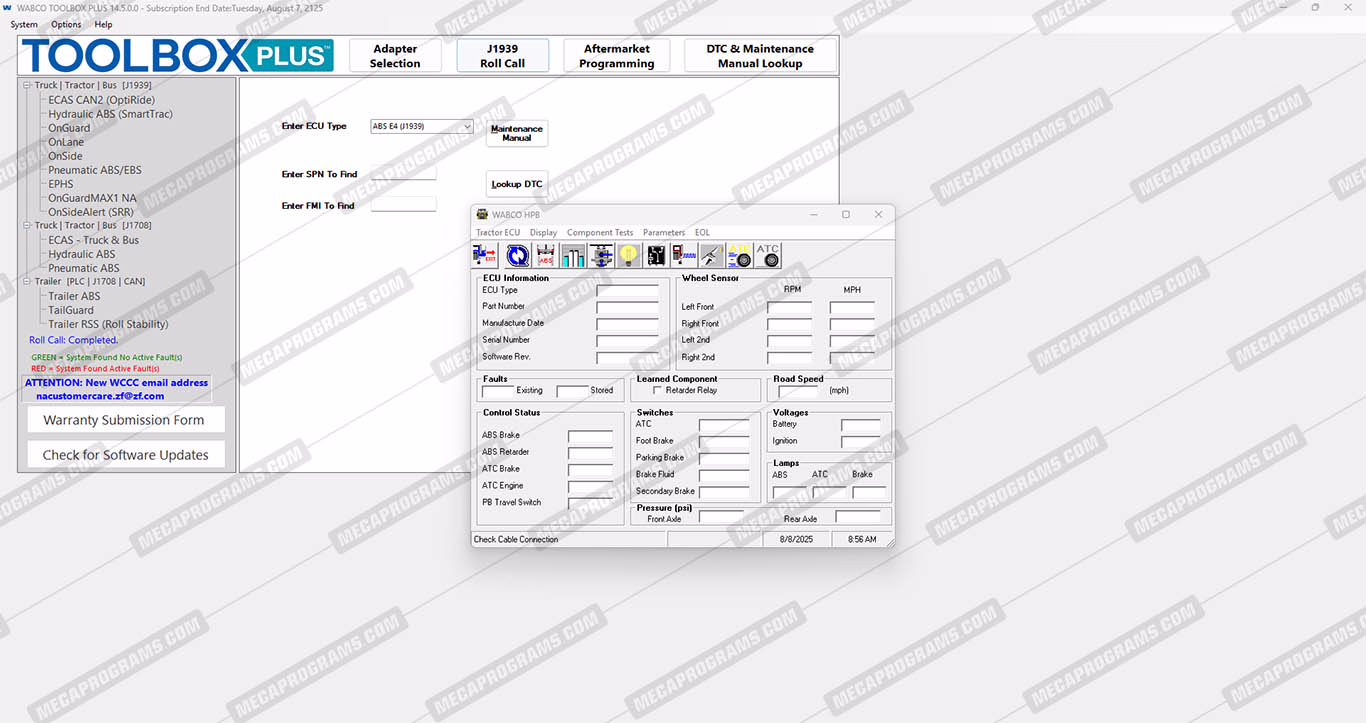This screenshot has height=723, width=1366.
Task: Click the Aftermarket Programming button
Action: 617,56
